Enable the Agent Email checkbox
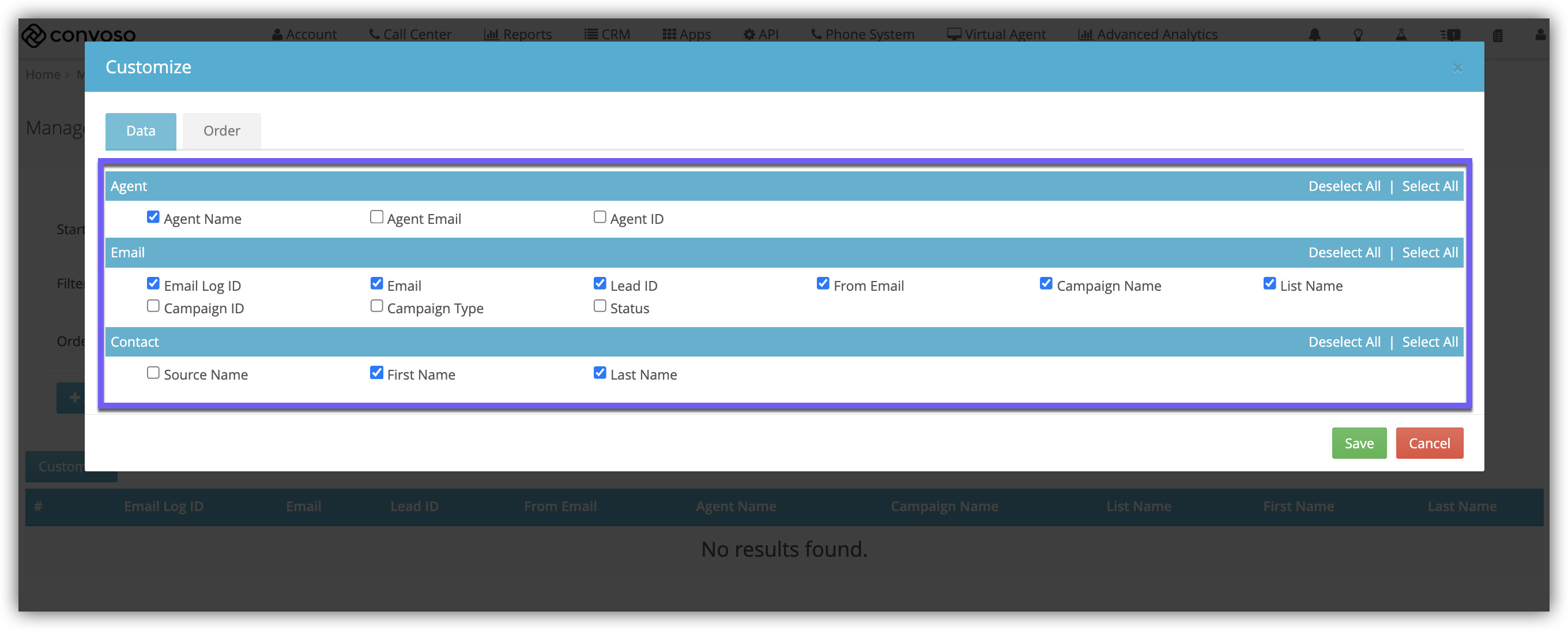This screenshot has height=630, width=1568. tap(376, 217)
